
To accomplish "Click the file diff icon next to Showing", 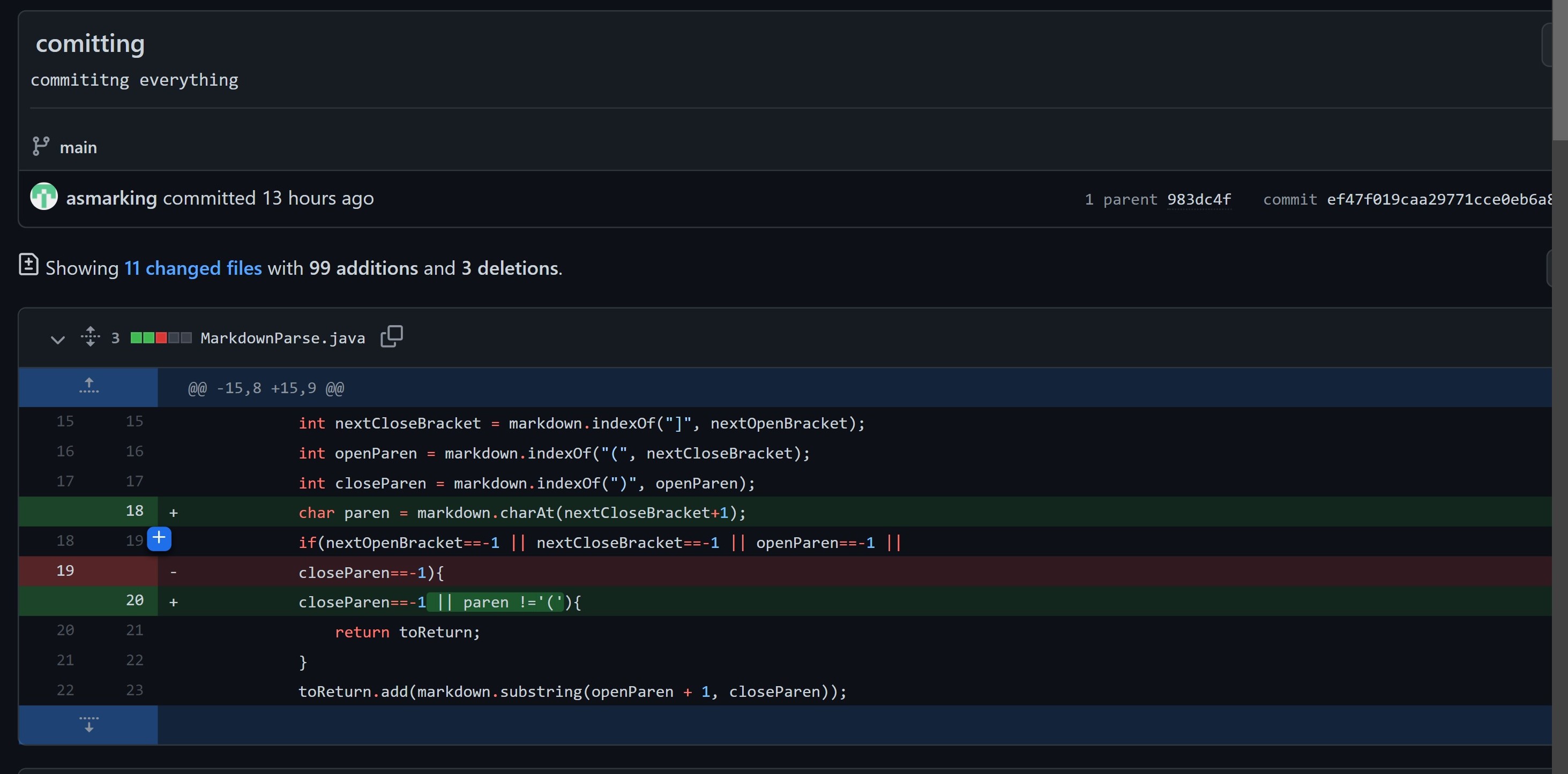I will point(28,265).
